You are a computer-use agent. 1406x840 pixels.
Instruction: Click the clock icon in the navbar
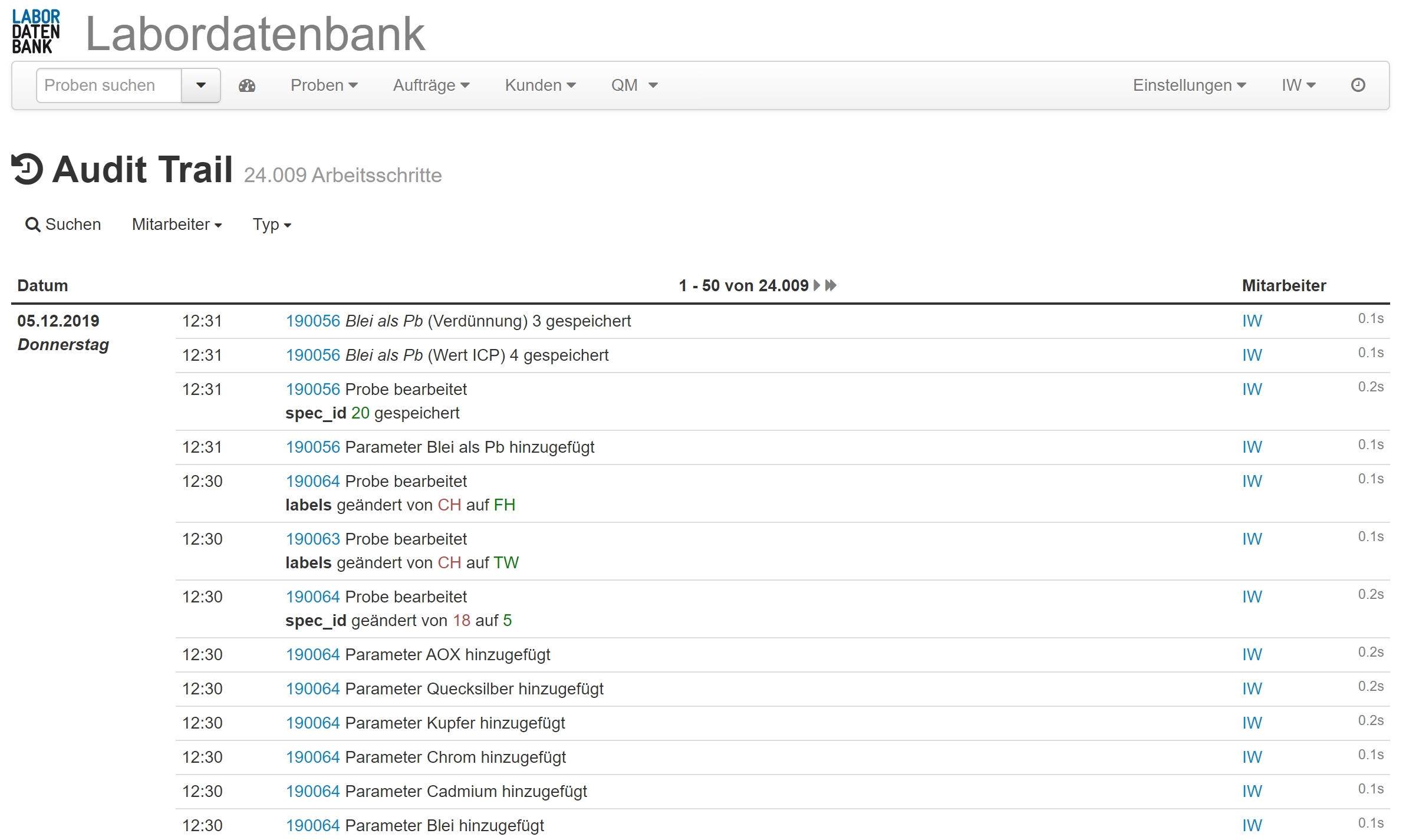click(1358, 85)
